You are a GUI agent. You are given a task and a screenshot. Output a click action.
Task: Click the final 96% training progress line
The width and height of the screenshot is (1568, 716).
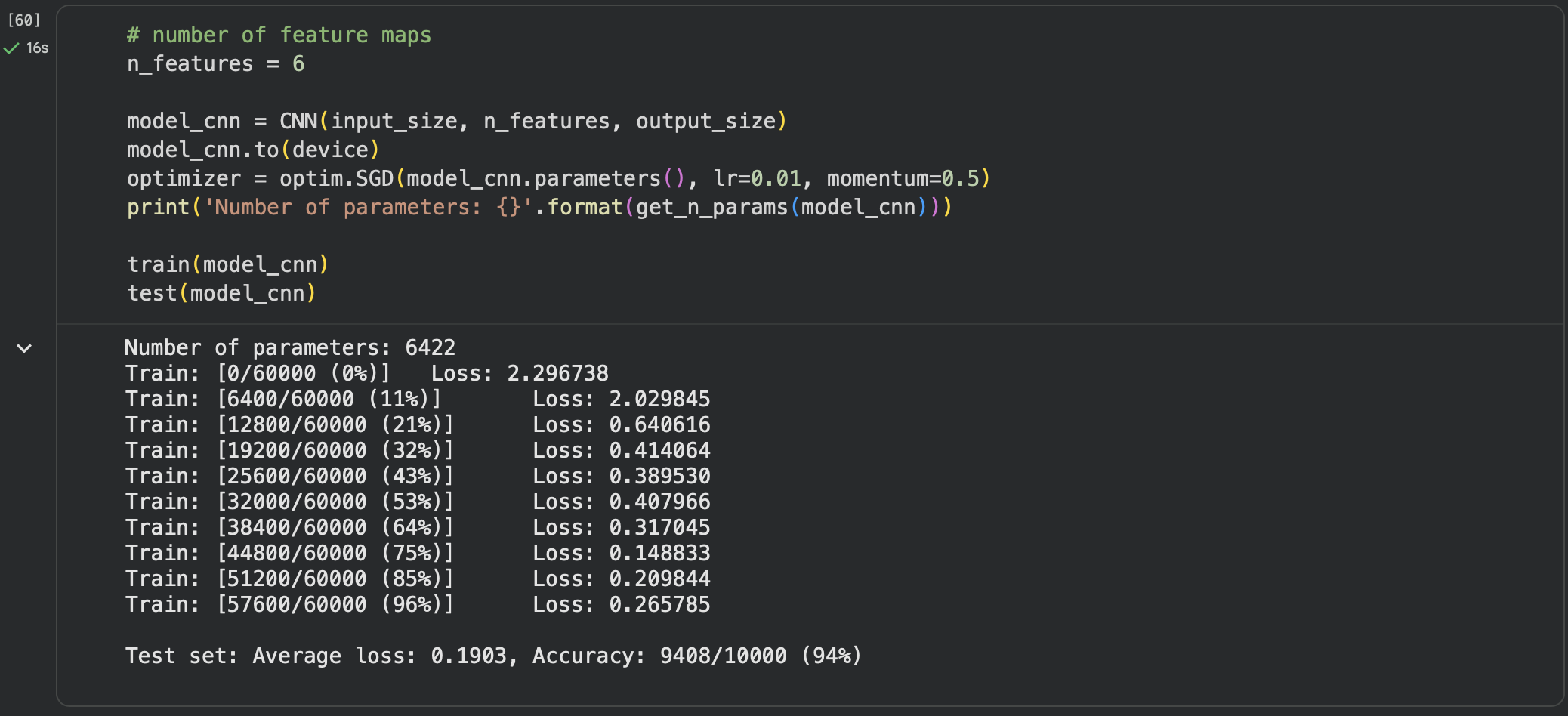[289, 604]
